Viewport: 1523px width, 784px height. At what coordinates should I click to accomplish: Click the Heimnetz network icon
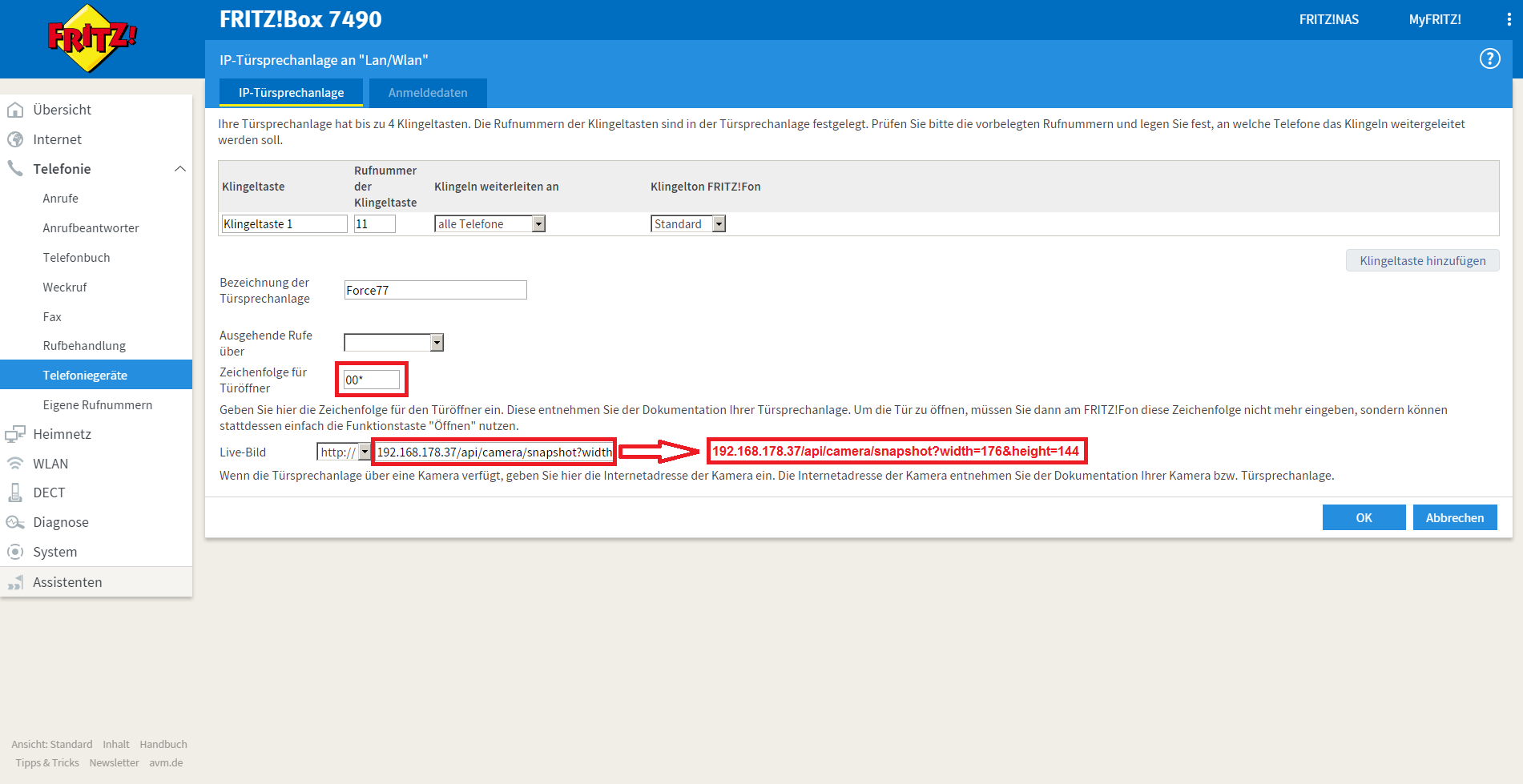tap(15, 434)
